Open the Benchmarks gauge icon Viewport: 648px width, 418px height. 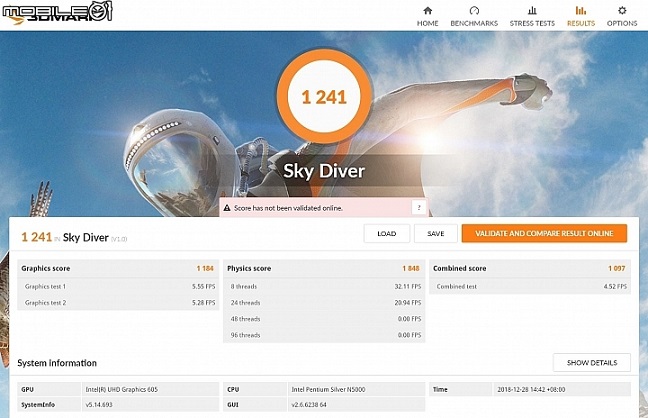pyautogui.click(x=474, y=10)
